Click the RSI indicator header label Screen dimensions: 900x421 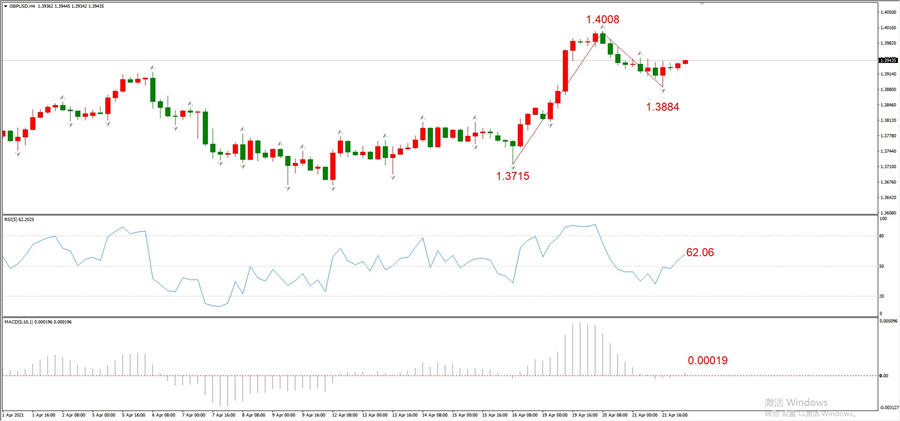click(18, 219)
